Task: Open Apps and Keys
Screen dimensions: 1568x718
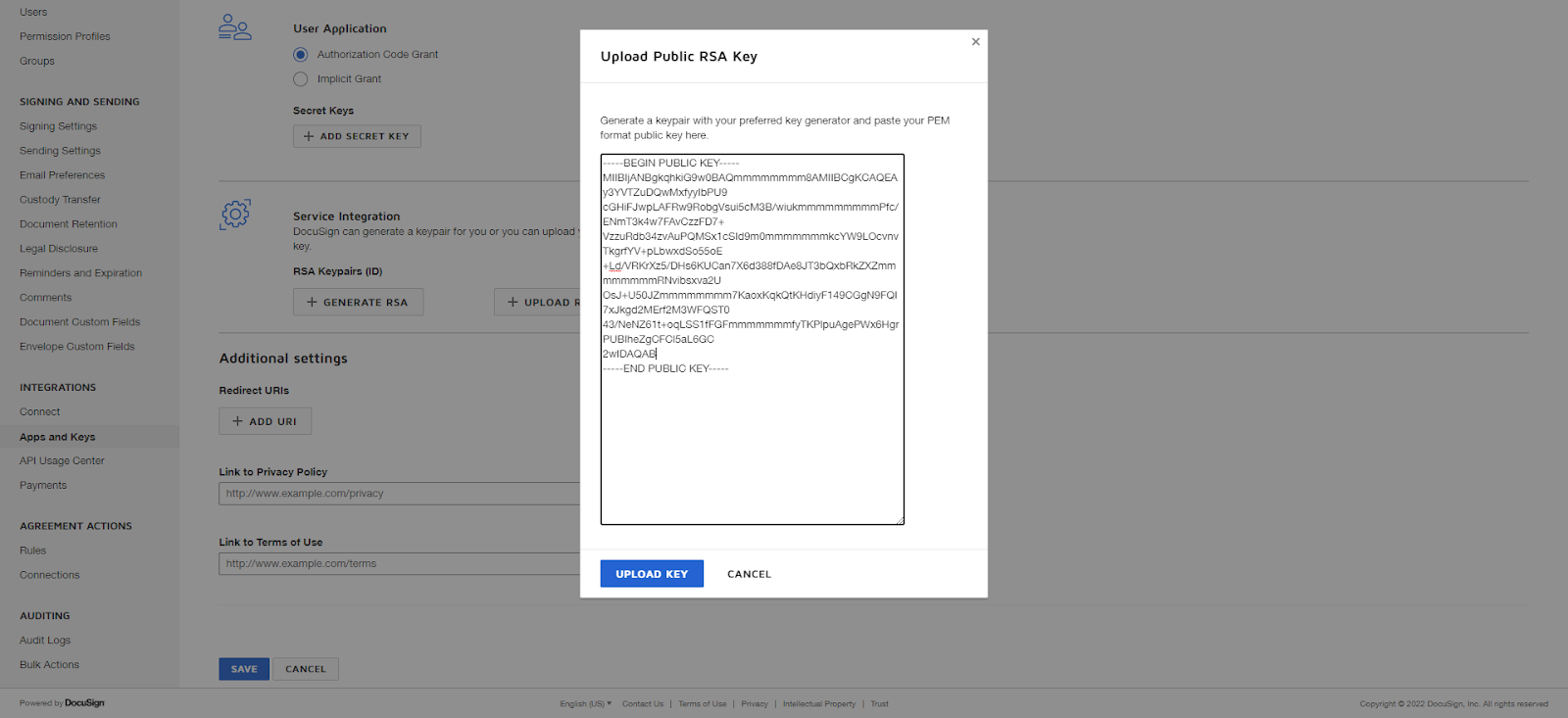Action: click(x=57, y=437)
